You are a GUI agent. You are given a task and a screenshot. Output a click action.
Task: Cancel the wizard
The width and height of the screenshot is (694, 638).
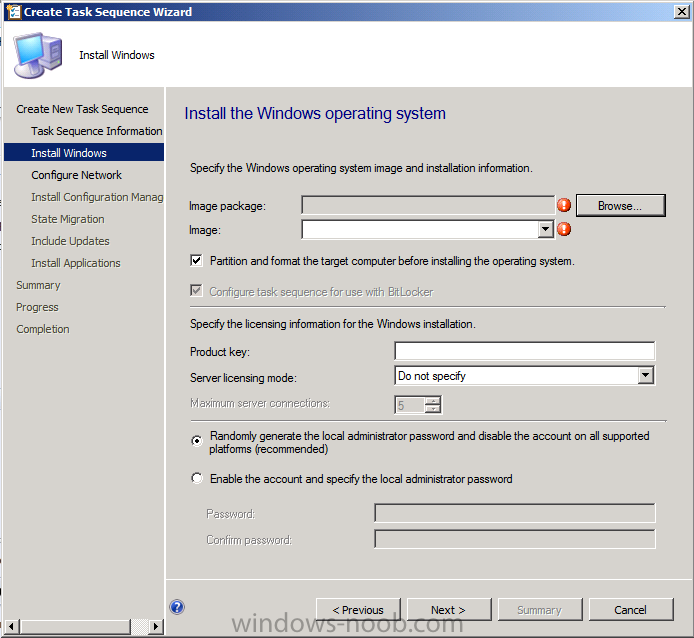coord(631,610)
